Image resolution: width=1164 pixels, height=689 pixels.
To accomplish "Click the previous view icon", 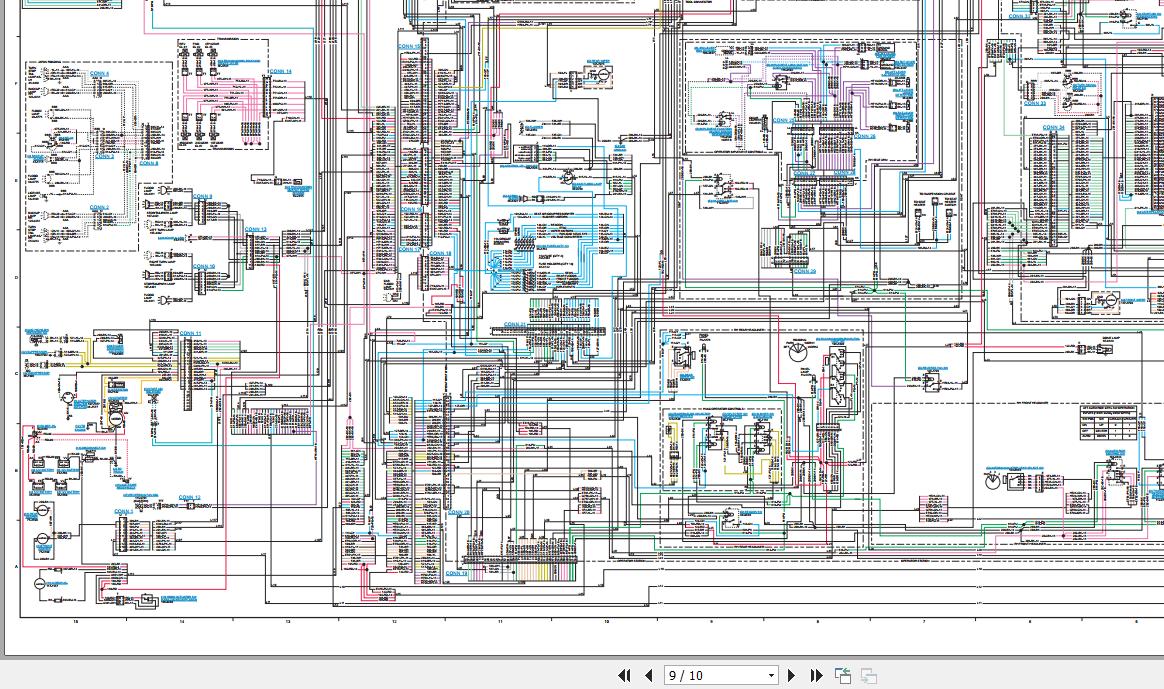I will [843, 676].
